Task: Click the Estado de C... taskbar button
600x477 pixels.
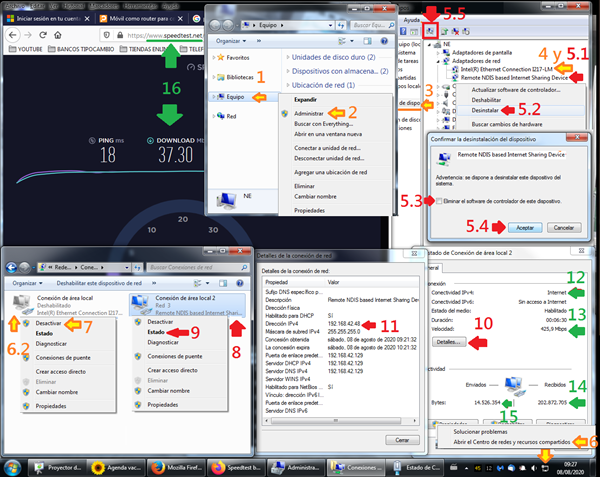Action: [415, 467]
